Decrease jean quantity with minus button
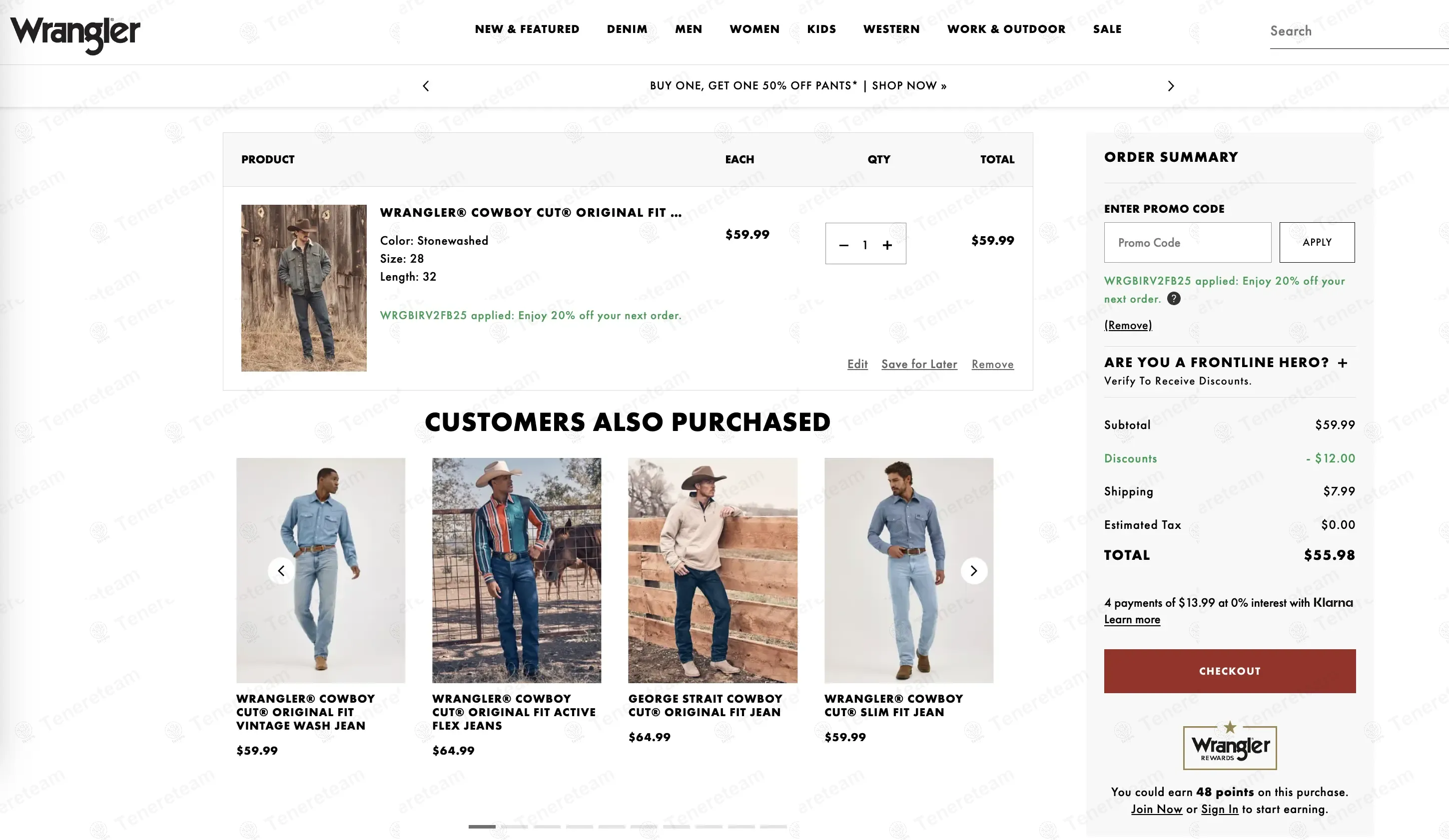Image resolution: width=1449 pixels, height=840 pixels. tap(843, 245)
